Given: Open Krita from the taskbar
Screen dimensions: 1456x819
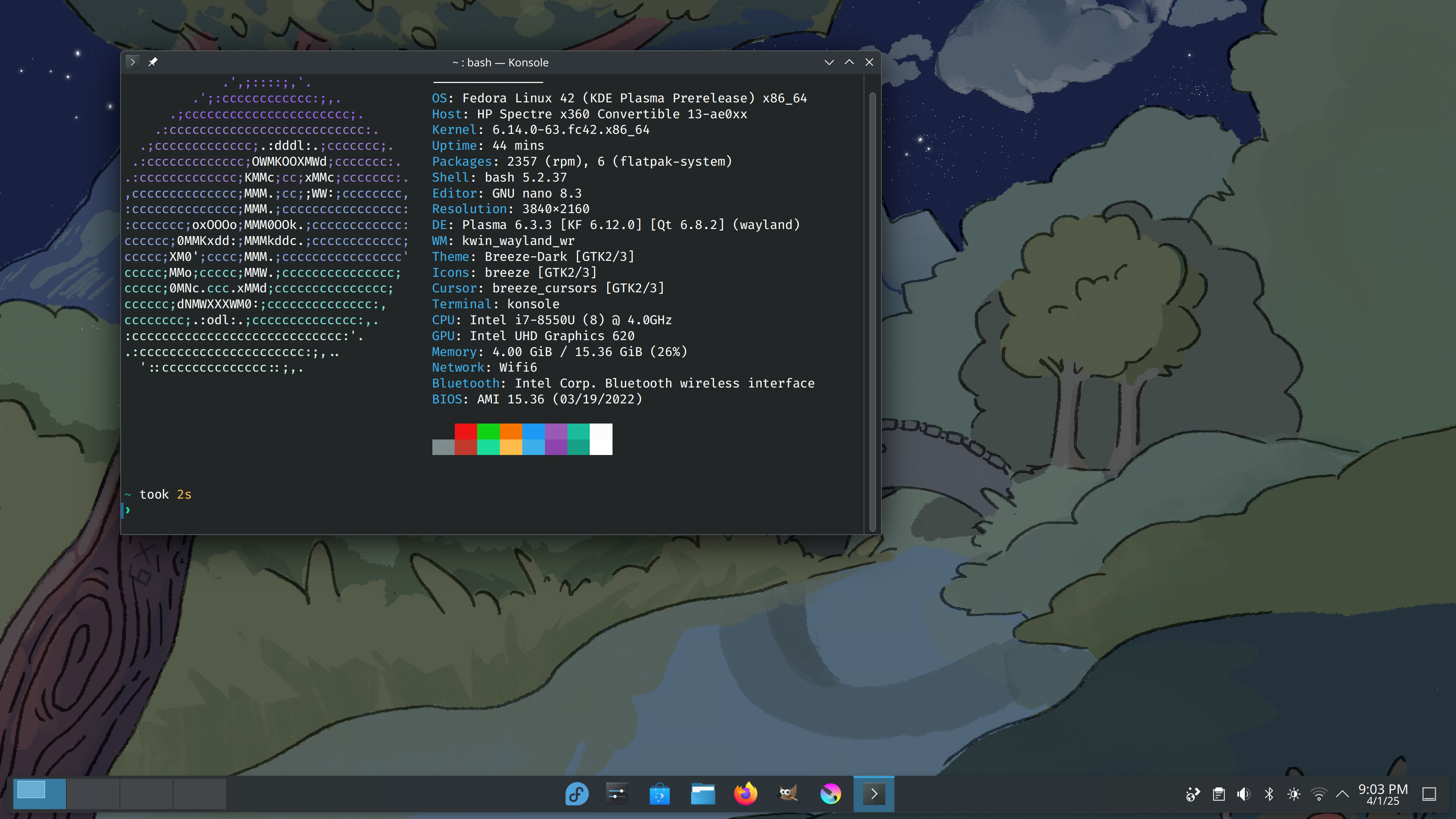Looking at the screenshot, I should coord(830,794).
